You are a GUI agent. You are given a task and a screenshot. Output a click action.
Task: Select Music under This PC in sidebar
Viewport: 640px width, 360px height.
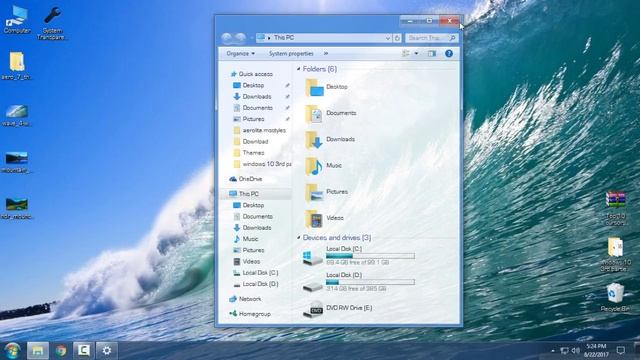click(246, 239)
